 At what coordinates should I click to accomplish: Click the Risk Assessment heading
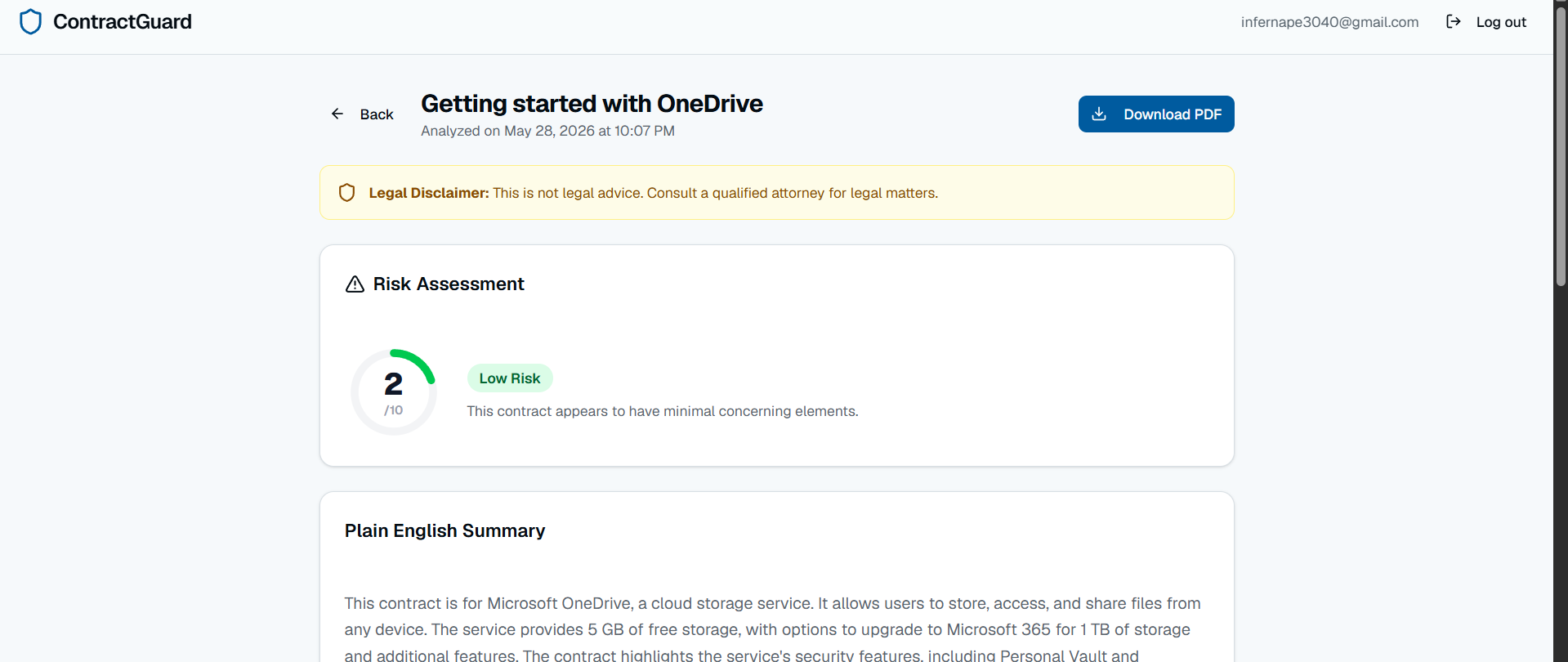coord(449,284)
